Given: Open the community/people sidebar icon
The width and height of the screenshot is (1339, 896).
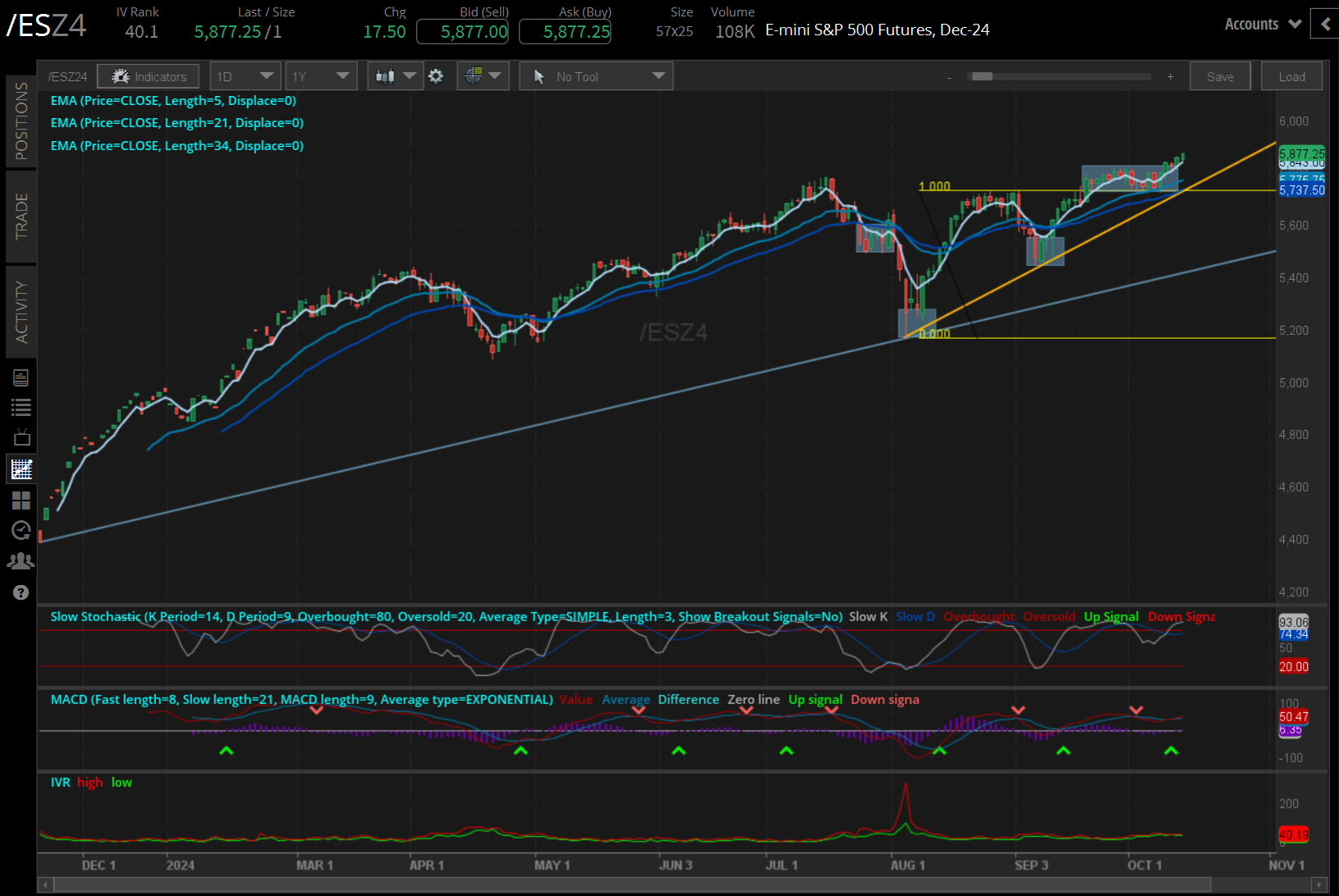Looking at the screenshot, I should tap(21, 560).
